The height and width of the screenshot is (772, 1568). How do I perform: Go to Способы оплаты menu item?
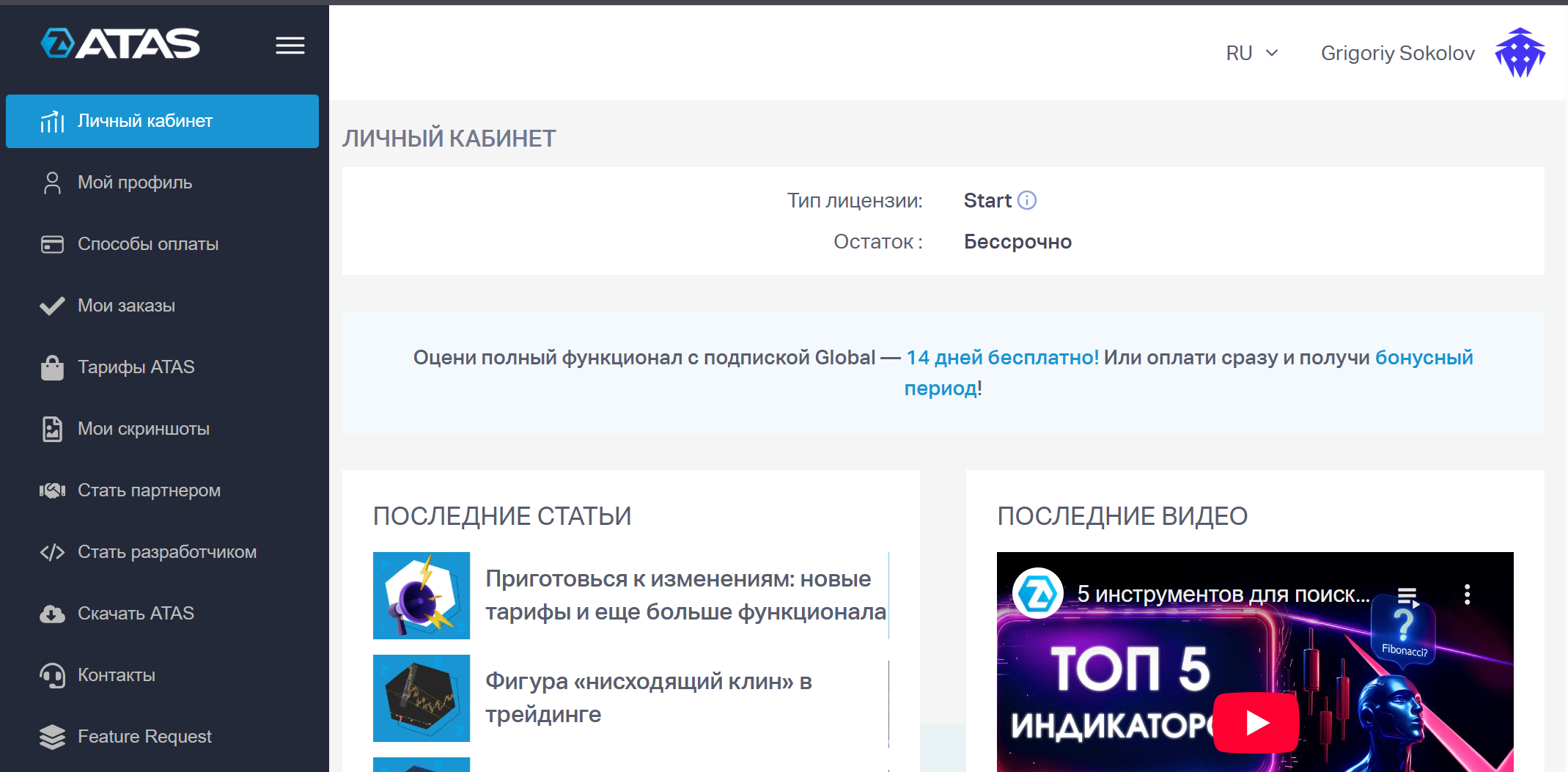pos(148,244)
